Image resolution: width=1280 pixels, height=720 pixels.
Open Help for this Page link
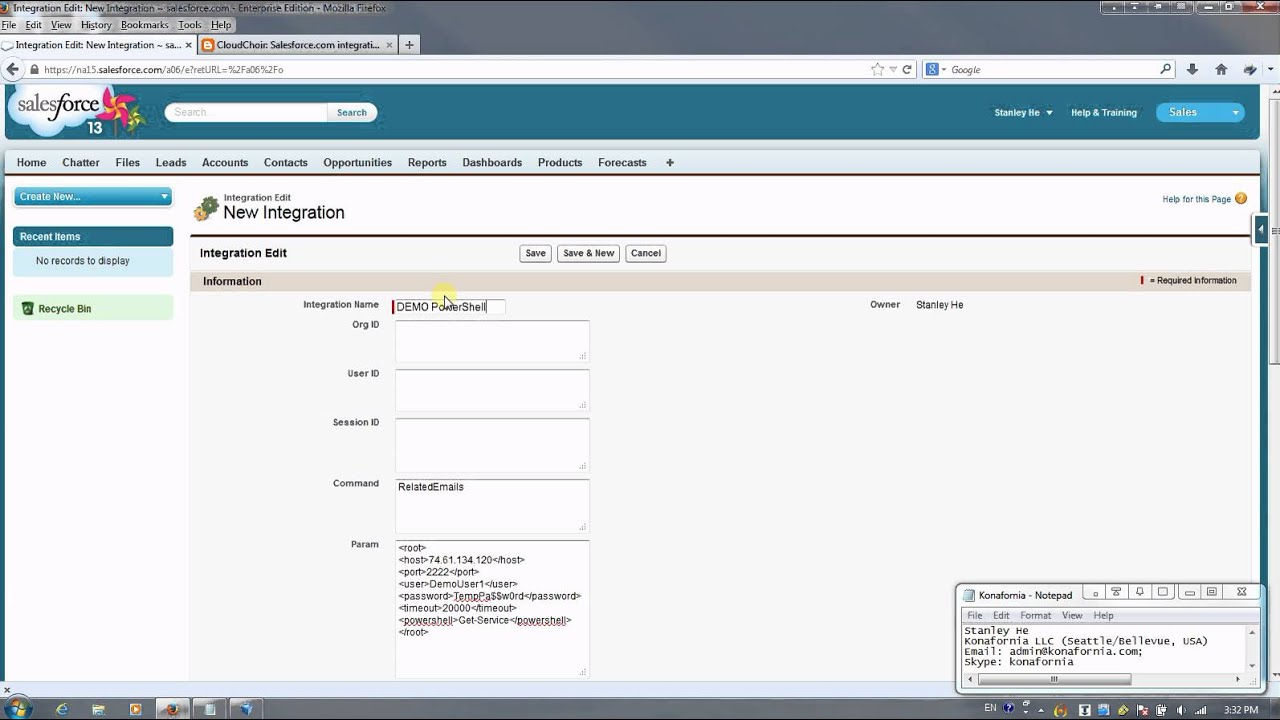[1197, 199]
